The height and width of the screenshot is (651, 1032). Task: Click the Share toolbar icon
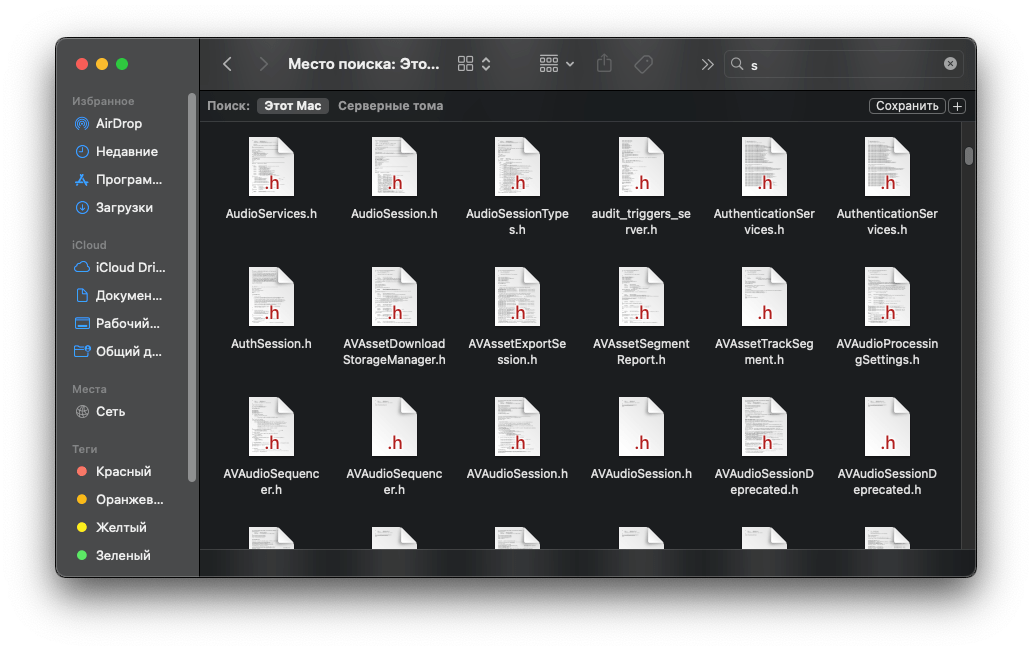[604, 64]
